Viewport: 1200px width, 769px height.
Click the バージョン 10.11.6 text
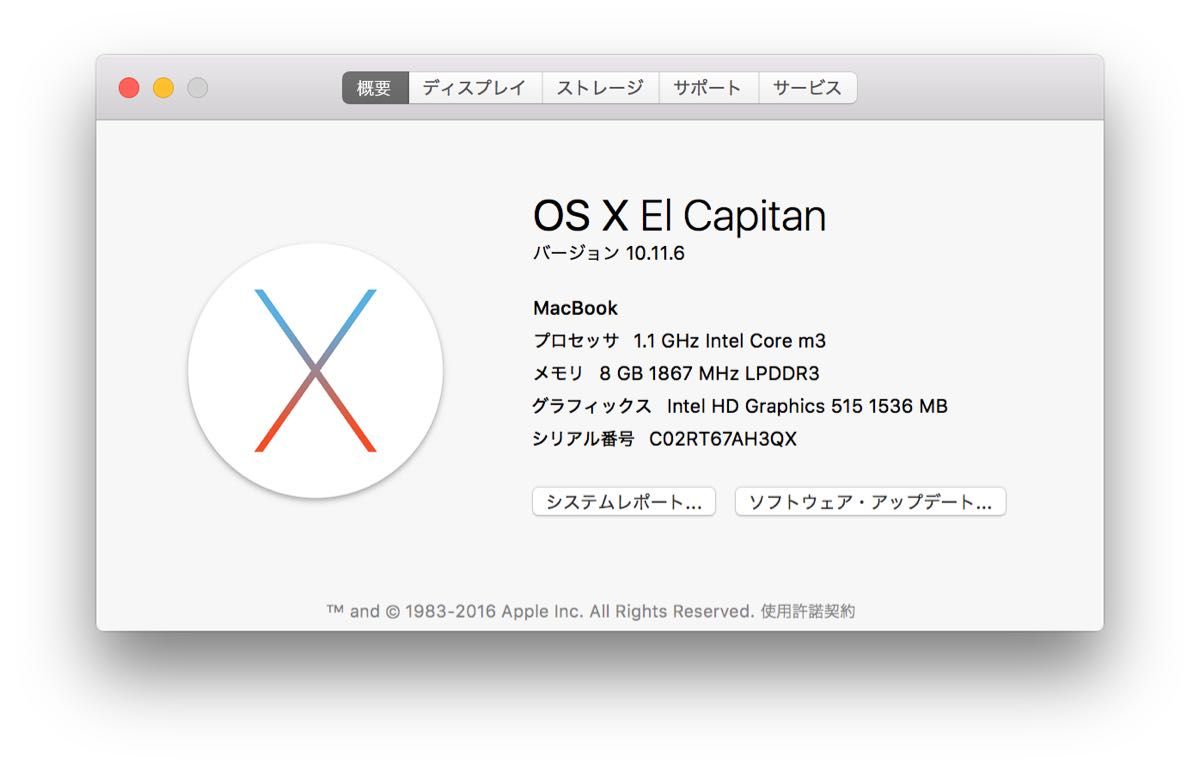pyautogui.click(x=609, y=254)
